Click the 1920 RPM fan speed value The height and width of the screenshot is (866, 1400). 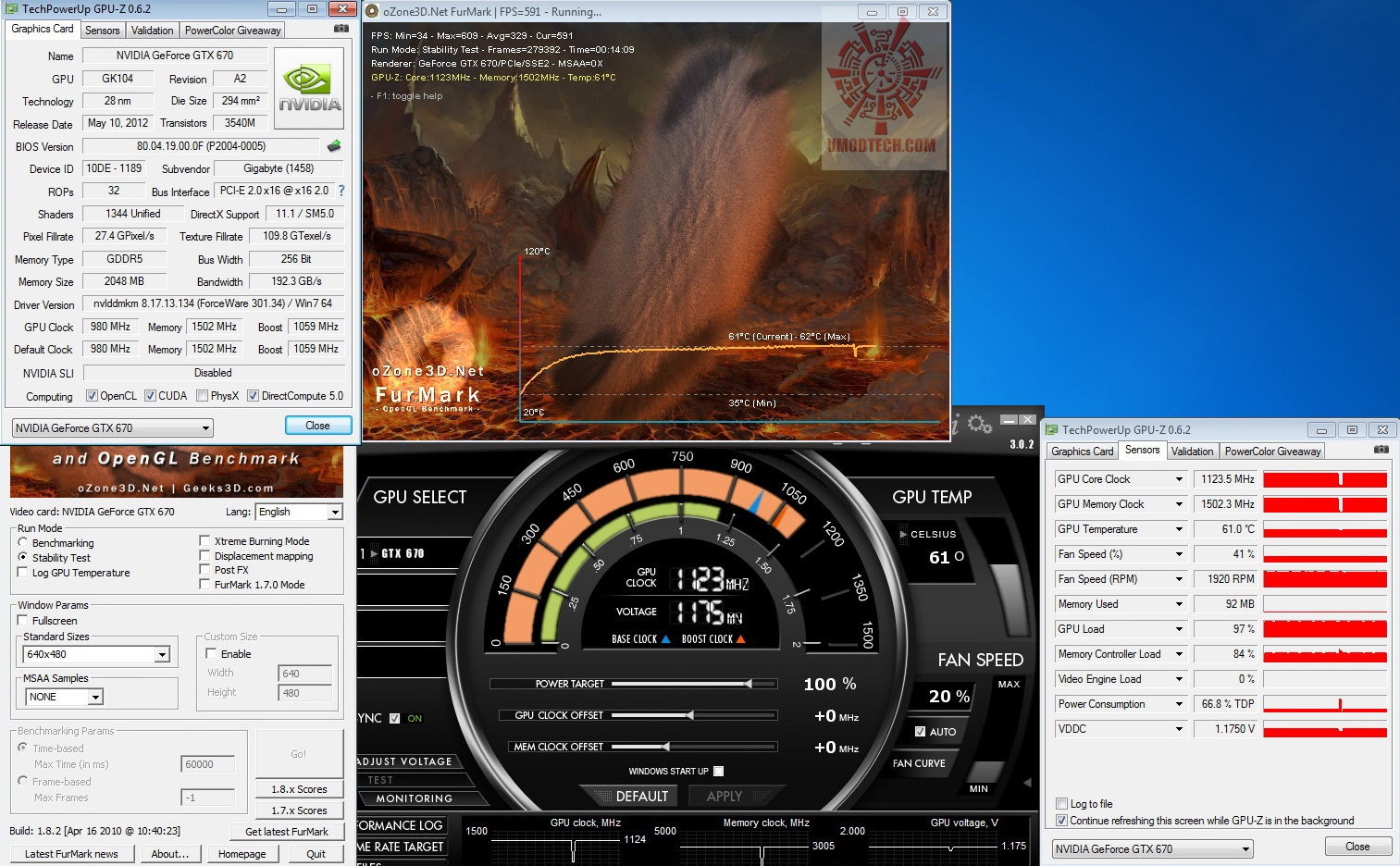coord(1225,579)
